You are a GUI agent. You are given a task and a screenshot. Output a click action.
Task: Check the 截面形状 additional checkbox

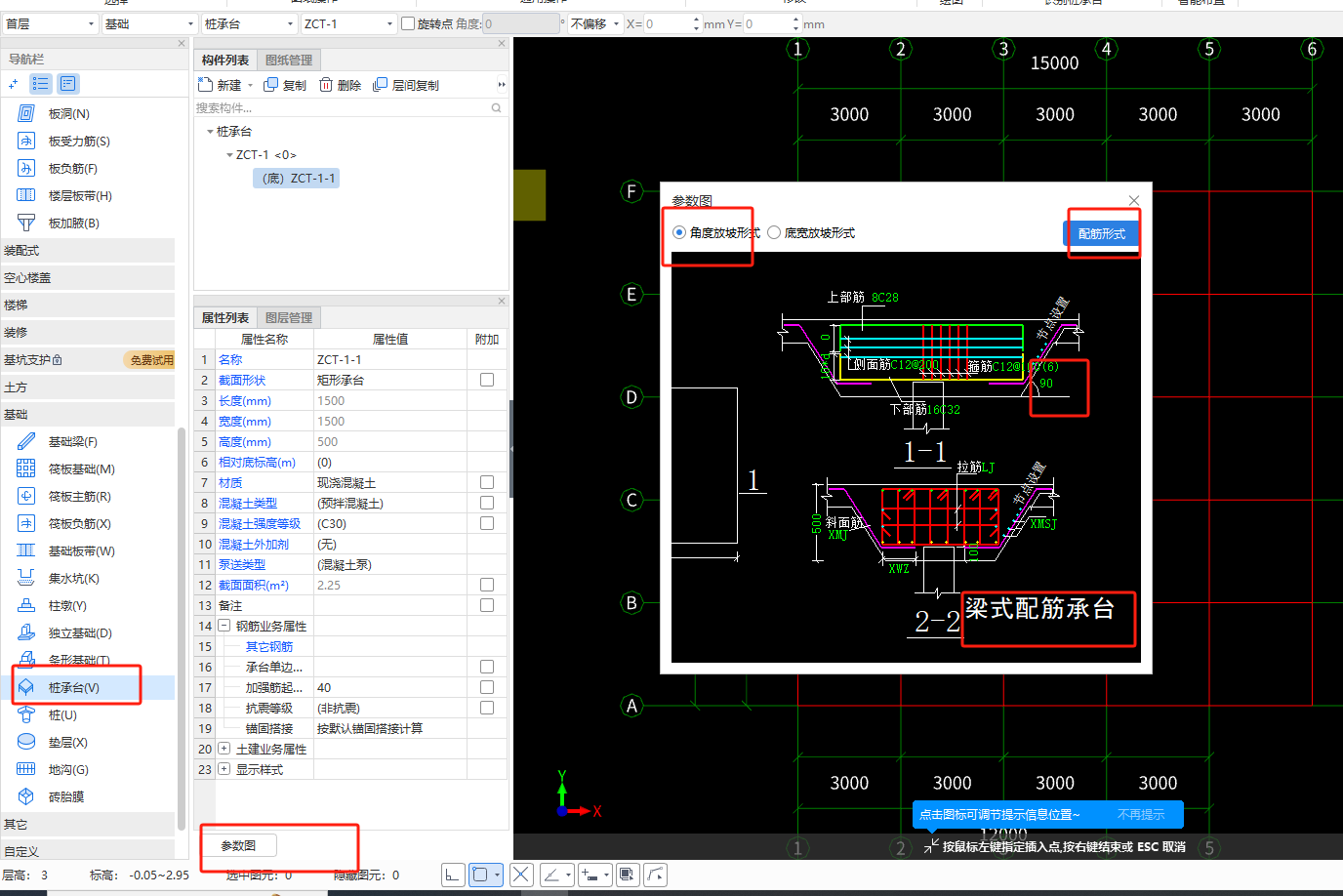coord(487,380)
